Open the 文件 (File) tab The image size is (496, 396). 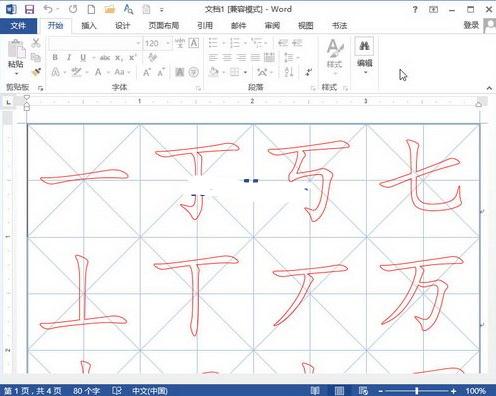pyautogui.click(x=18, y=26)
